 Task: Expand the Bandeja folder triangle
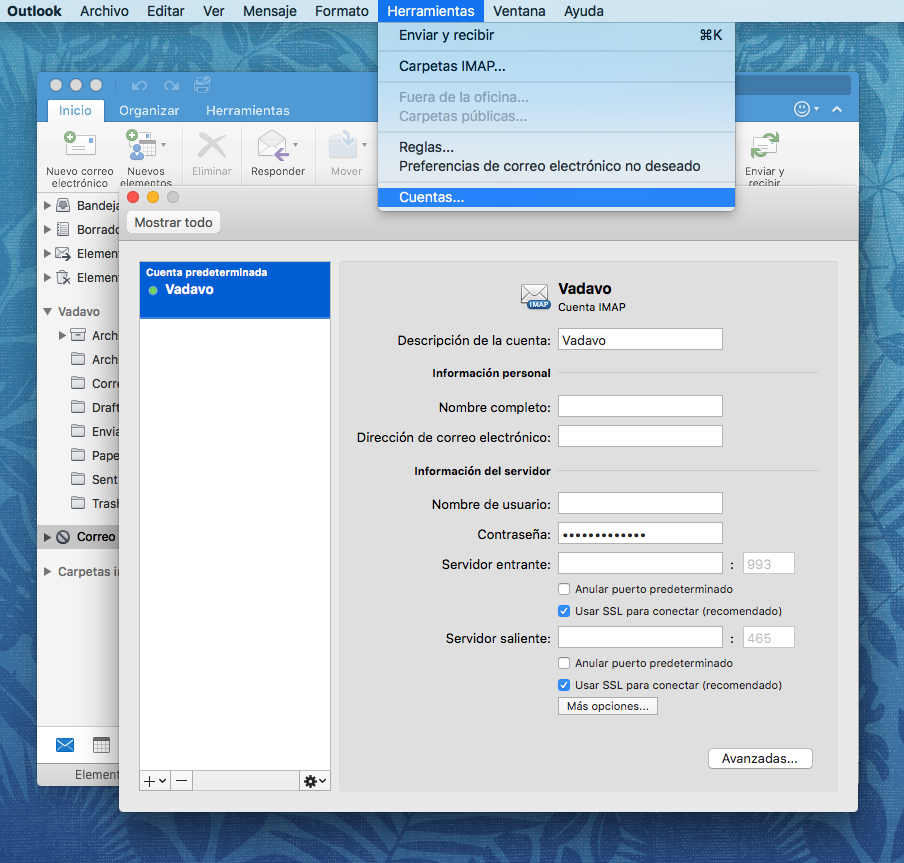(x=47, y=205)
